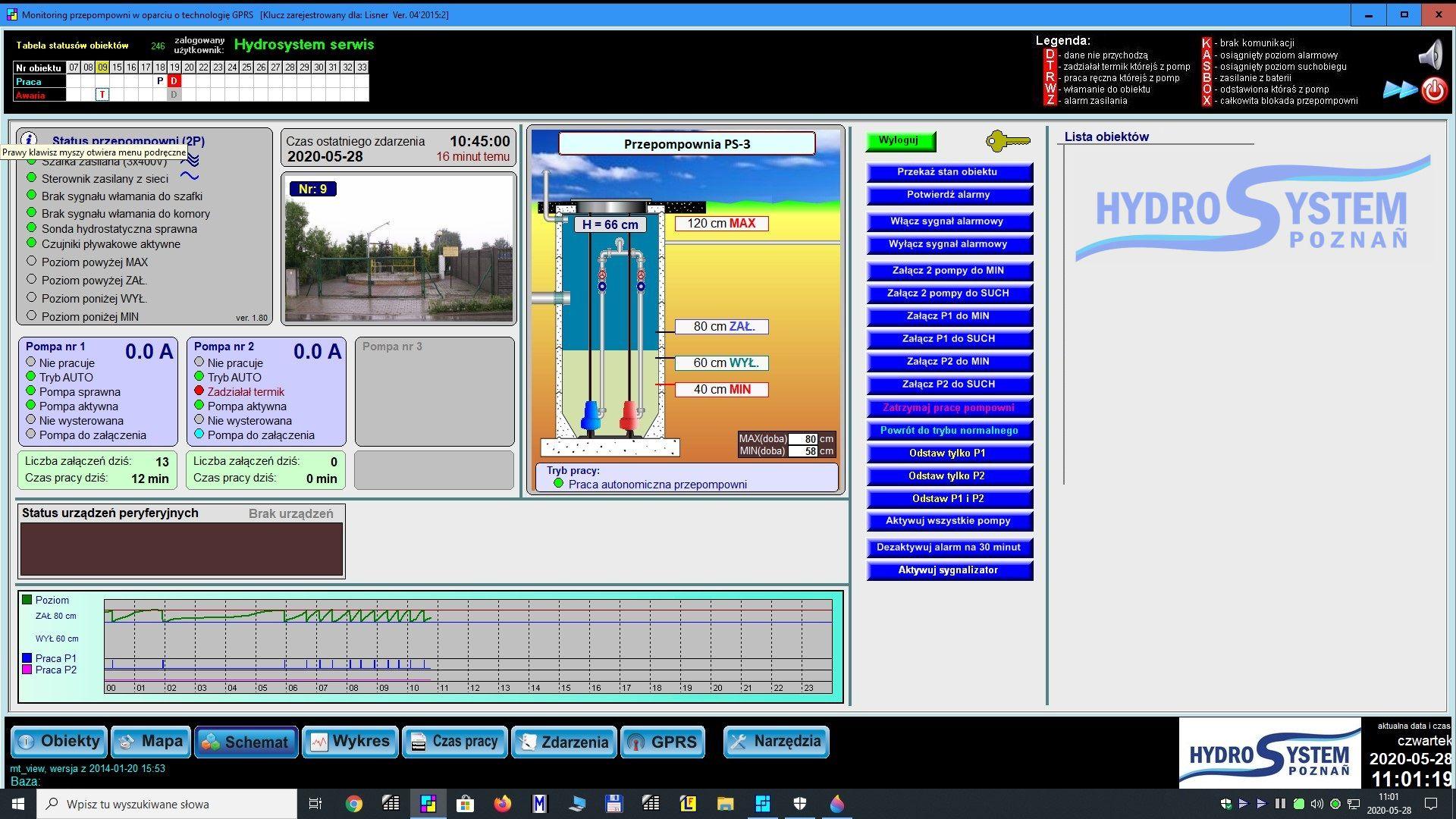Open Firefox from the taskbar
The image size is (1456, 819).
click(502, 804)
